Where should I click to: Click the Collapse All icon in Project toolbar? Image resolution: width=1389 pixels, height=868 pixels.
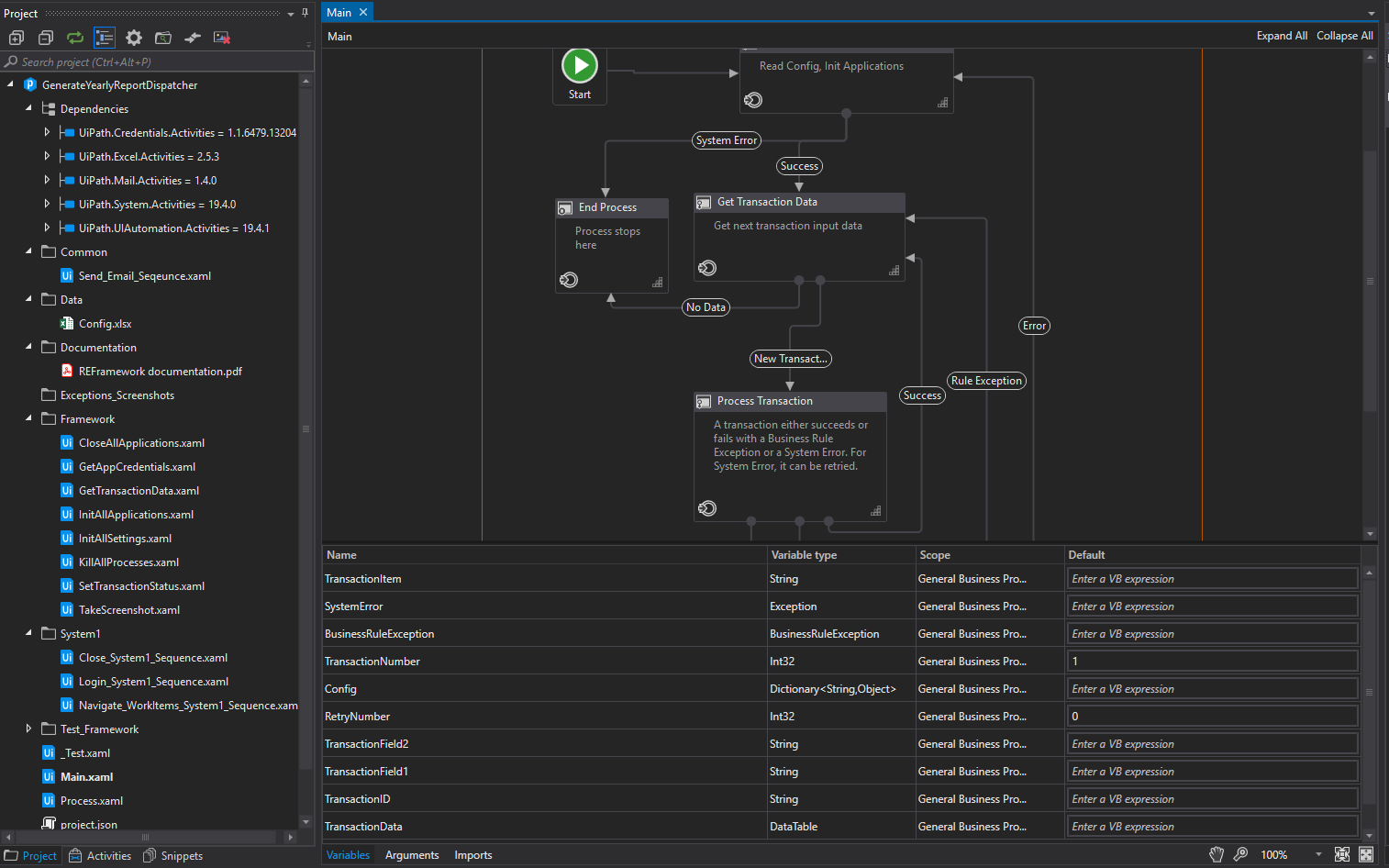point(46,38)
